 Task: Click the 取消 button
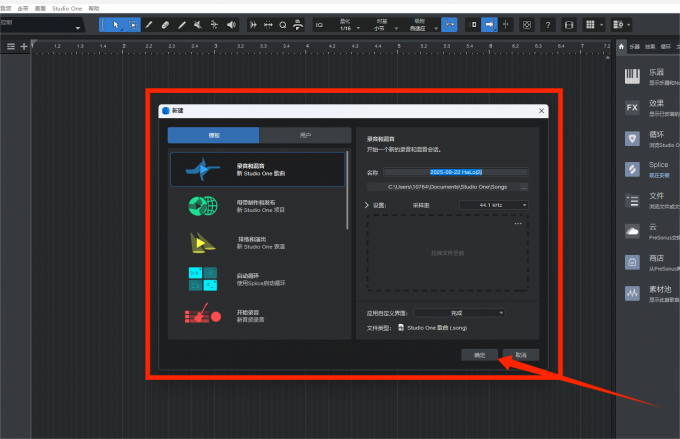point(520,354)
